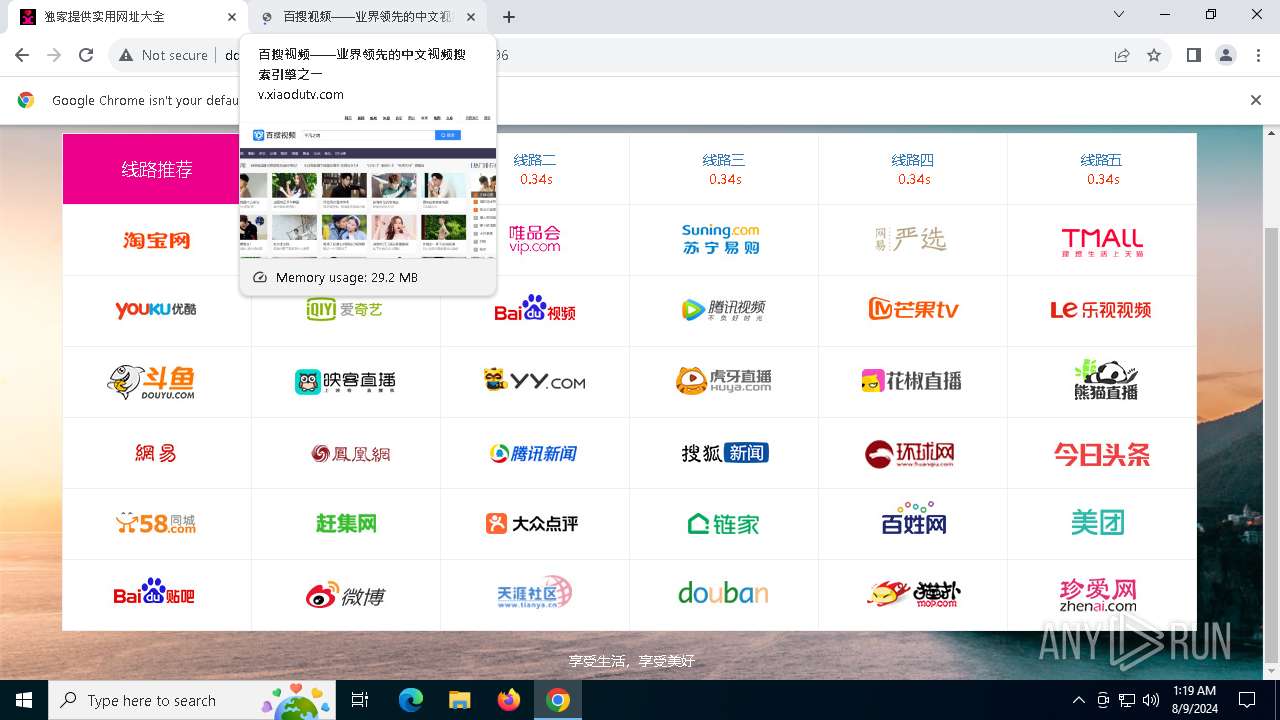Viewport: 1280px width, 720px height.
Task: Open the Panda live logo link
Action: point(1105,379)
